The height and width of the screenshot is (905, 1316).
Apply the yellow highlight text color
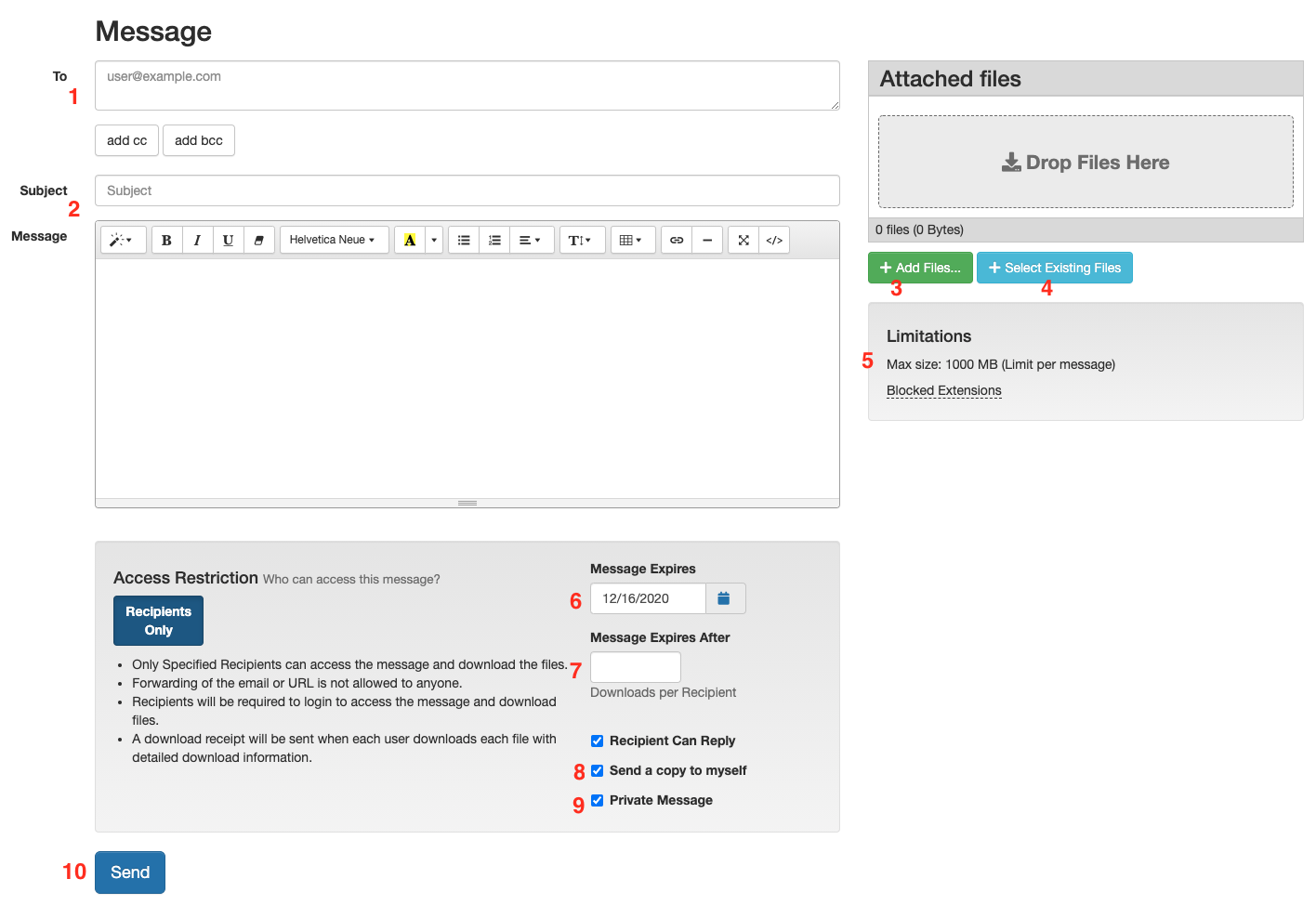tap(410, 240)
